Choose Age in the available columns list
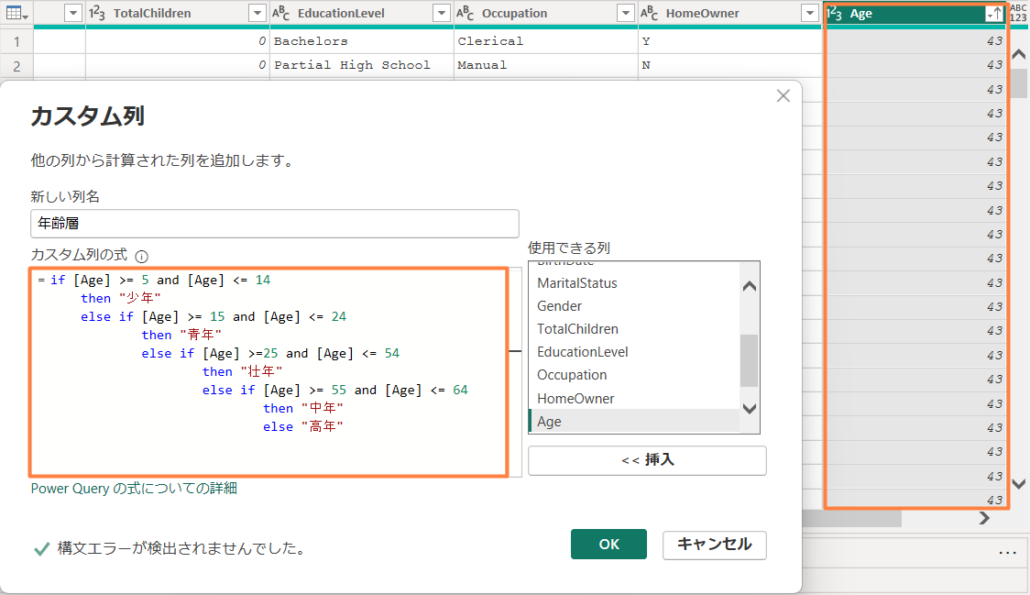Image resolution: width=1030 pixels, height=595 pixels. 549,422
